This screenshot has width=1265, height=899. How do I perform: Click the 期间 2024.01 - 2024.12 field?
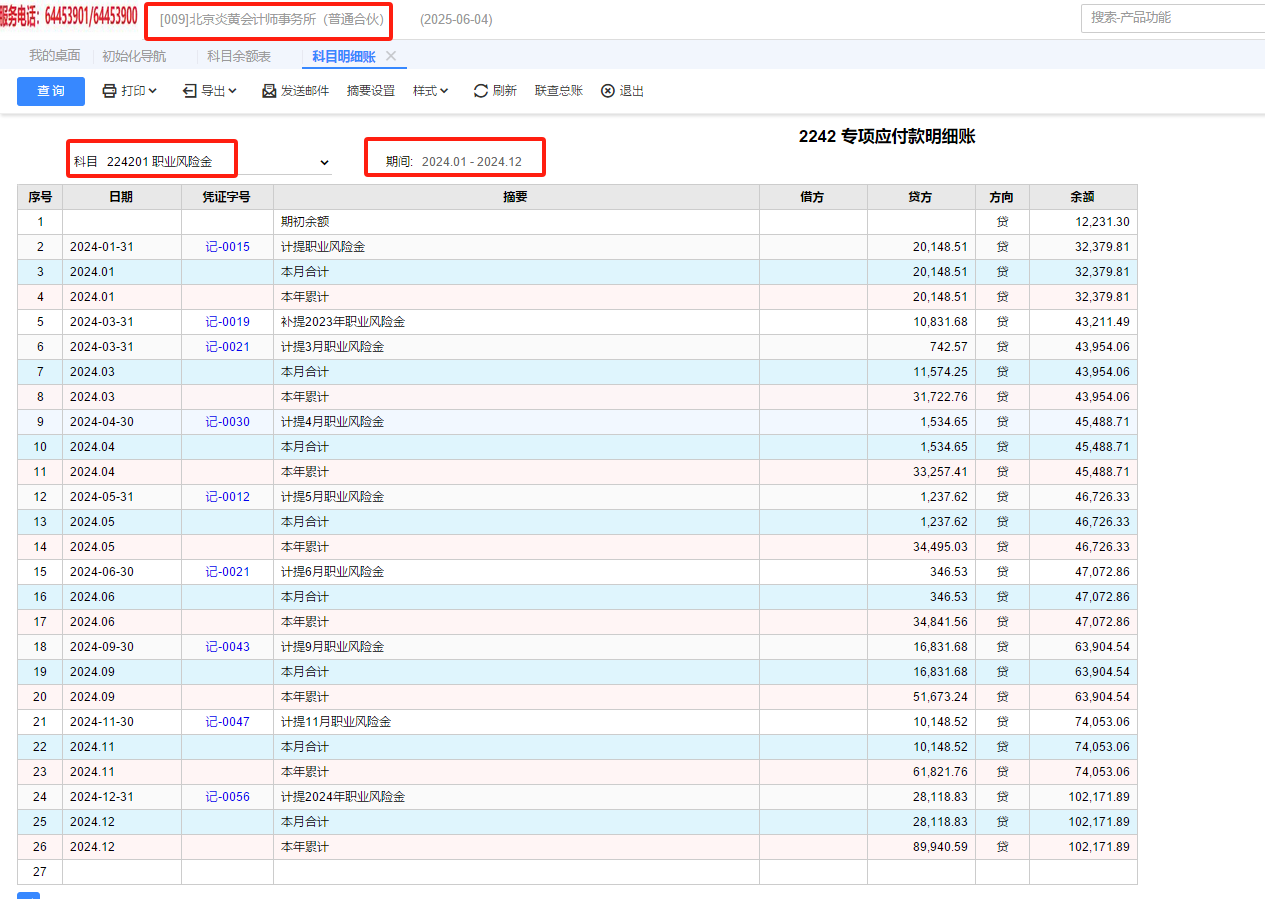(x=455, y=161)
